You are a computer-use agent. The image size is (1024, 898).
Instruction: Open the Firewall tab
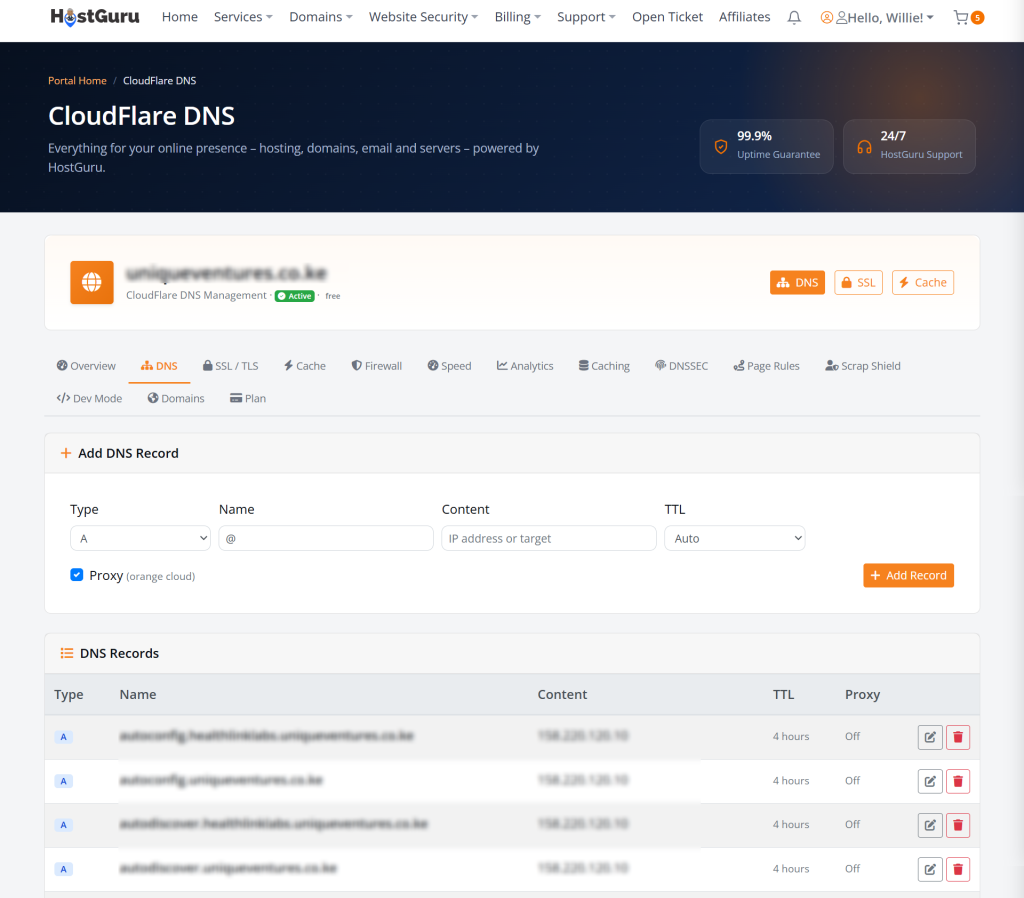[377, 366]
